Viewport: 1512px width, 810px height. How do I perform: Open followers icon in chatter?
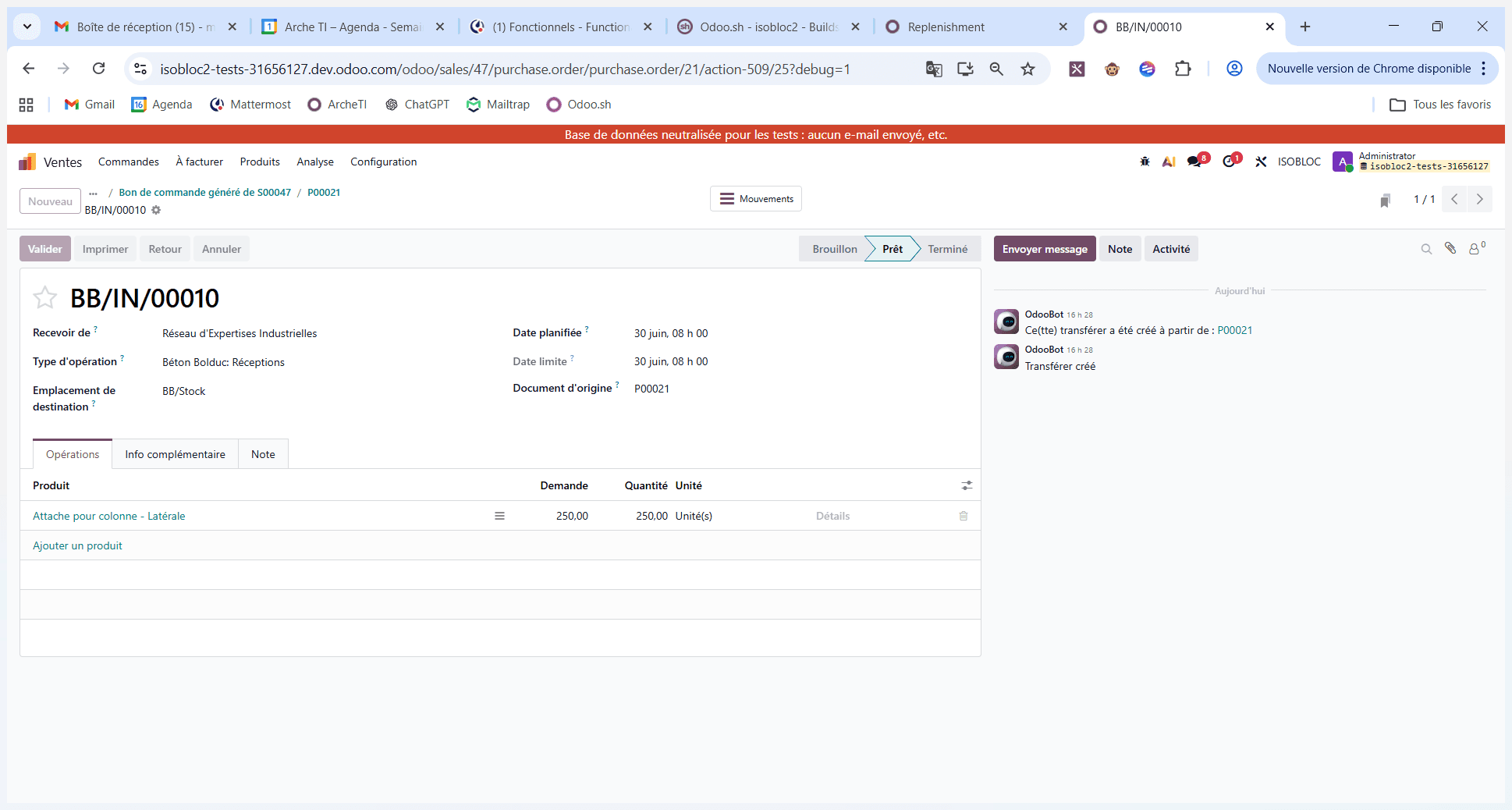pos(1476,248)
